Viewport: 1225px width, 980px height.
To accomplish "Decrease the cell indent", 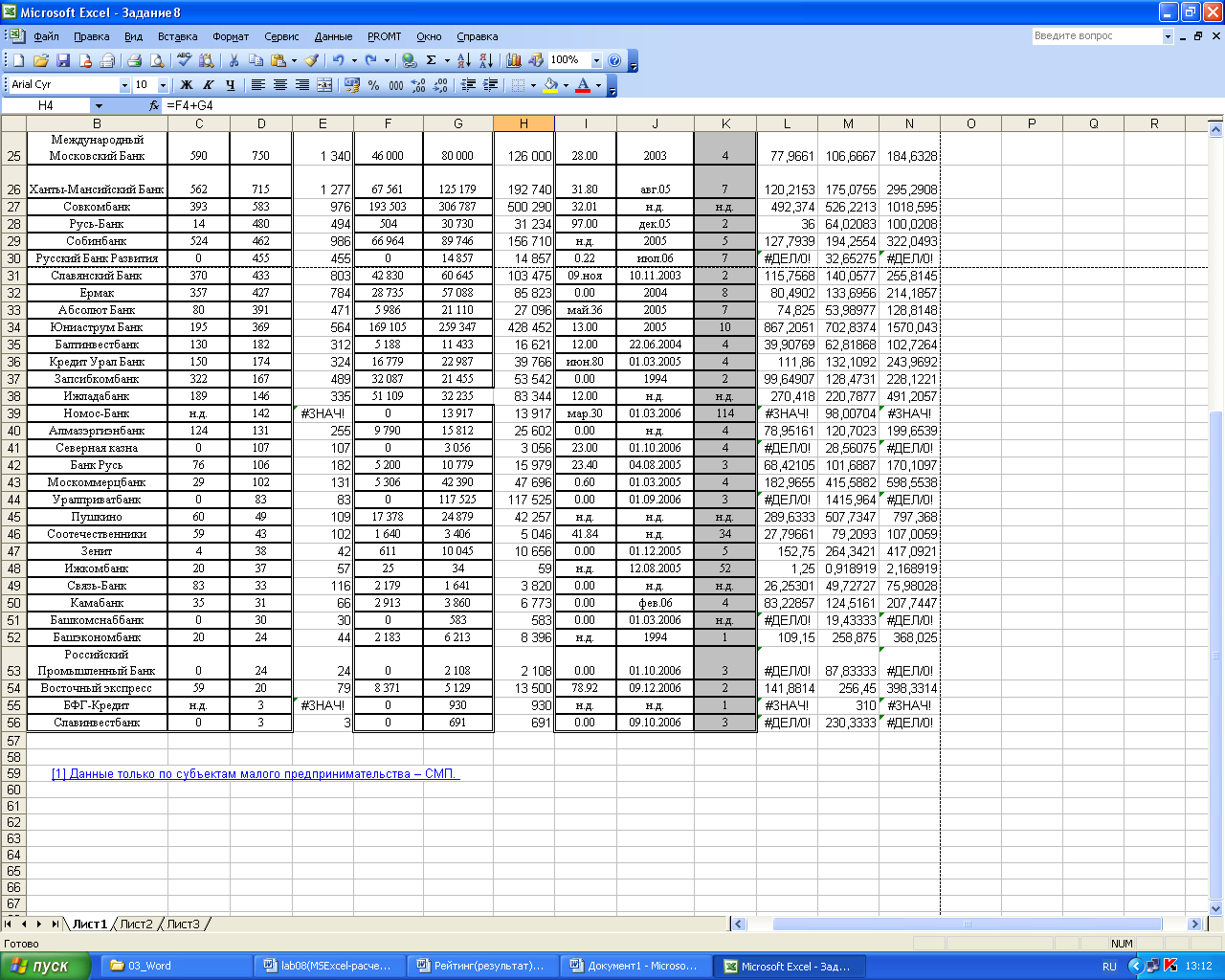I will [468, 85].
